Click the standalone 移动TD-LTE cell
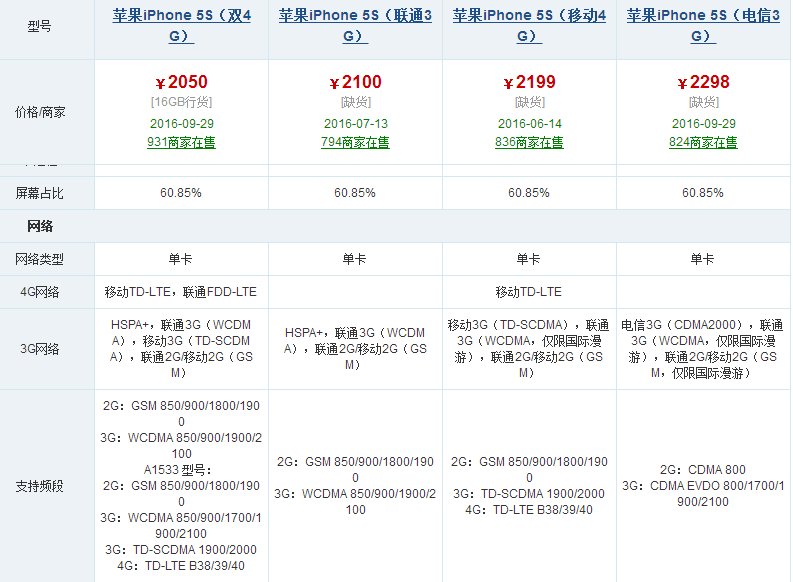 coord(528,292)
